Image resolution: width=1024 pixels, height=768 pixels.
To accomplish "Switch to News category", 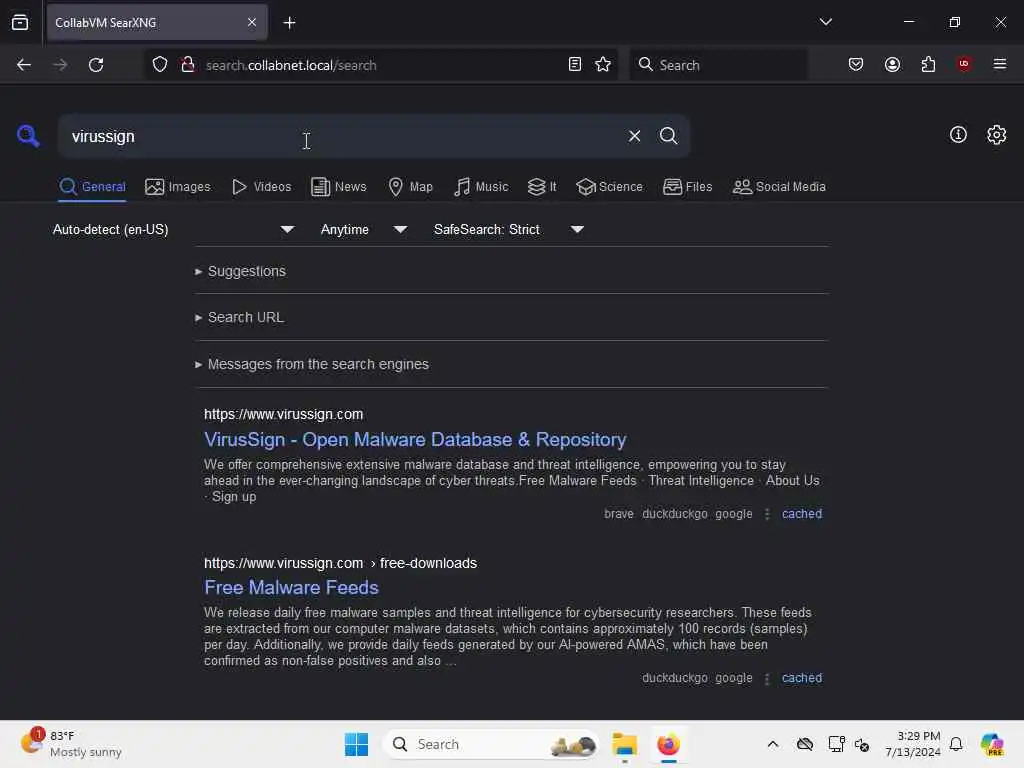I will coord(339,187).
